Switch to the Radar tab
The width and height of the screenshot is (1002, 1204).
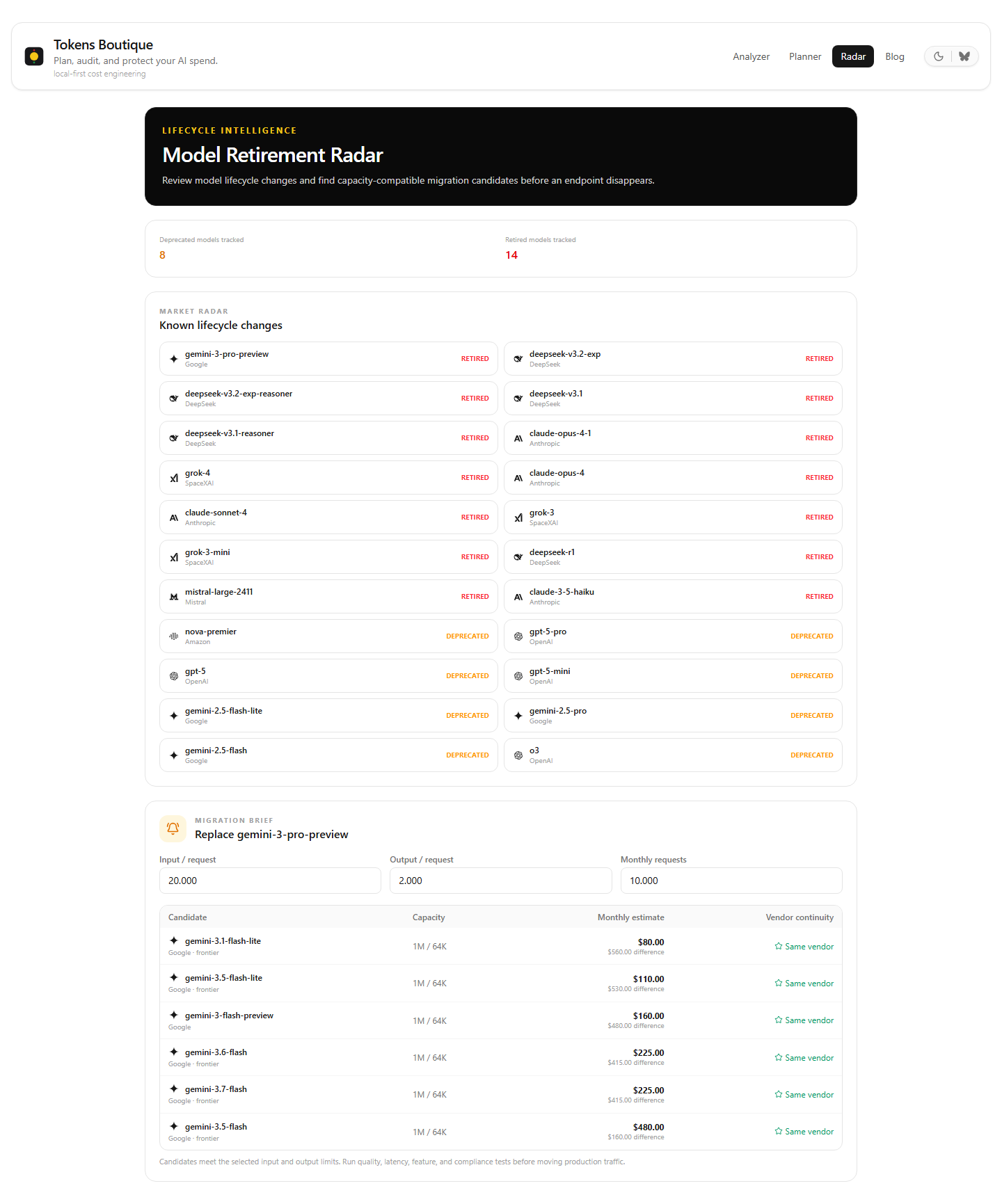pyautogui.click(x=853, y=56)
